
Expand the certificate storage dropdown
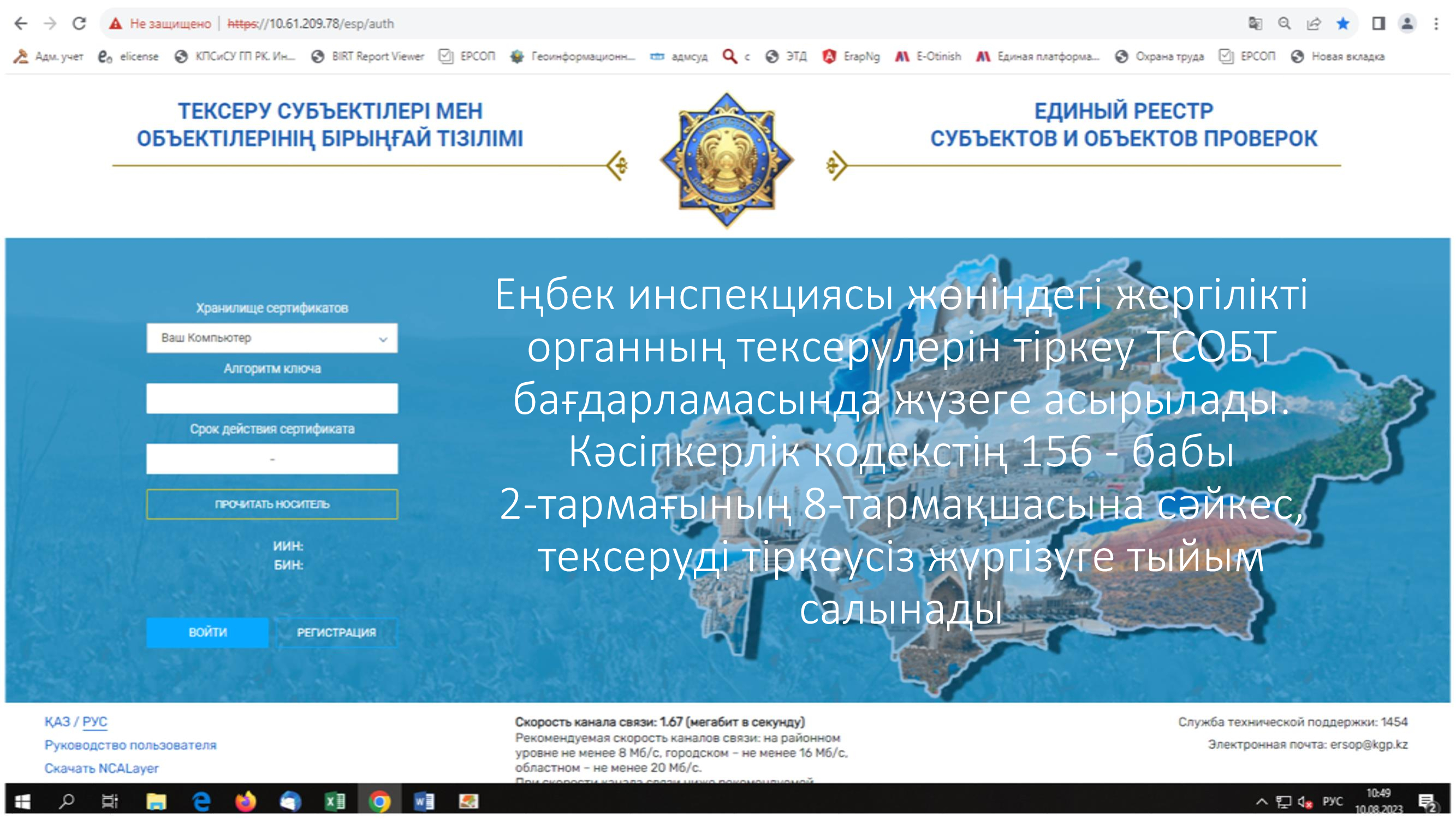pyautogui.click(x=272, y=338)
